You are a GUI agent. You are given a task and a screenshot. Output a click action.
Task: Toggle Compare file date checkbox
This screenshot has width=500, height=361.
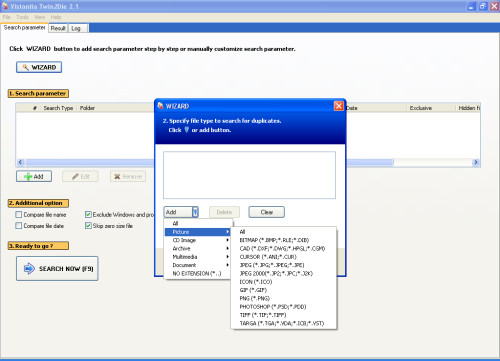click(19, 226)
